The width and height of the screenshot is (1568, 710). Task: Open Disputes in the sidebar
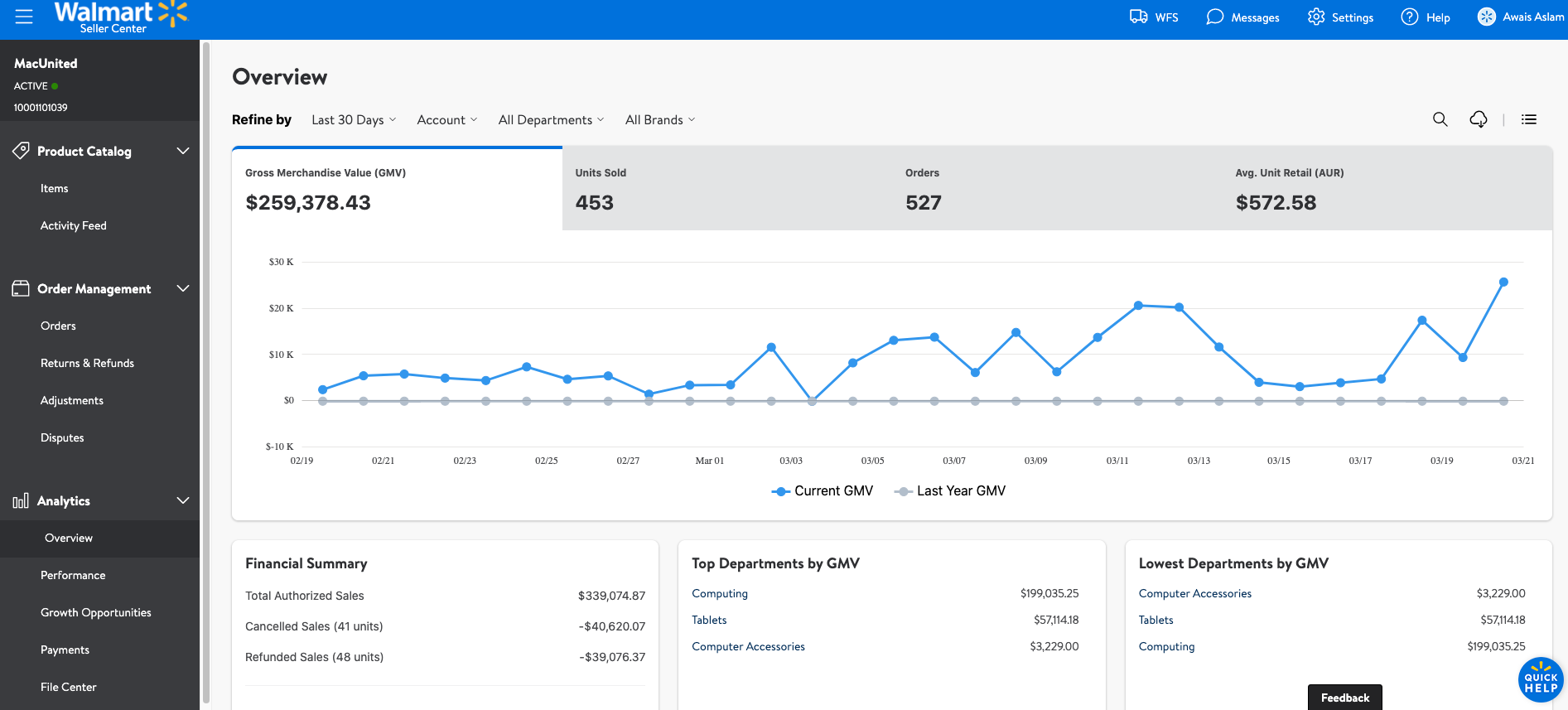tap(62, 438)
